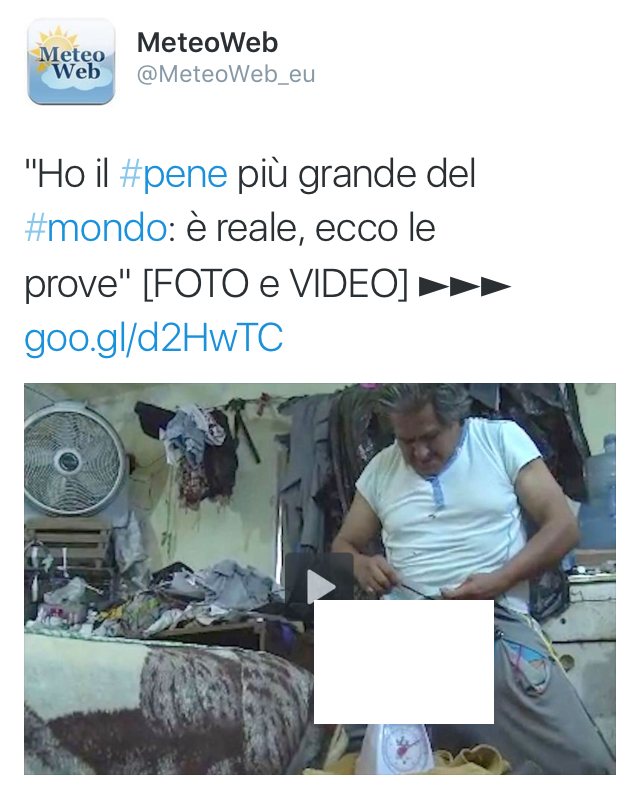Open the MeteoWeb profile avatar
Viewport: 640px width, 788px height.
[x=71, y=61]
